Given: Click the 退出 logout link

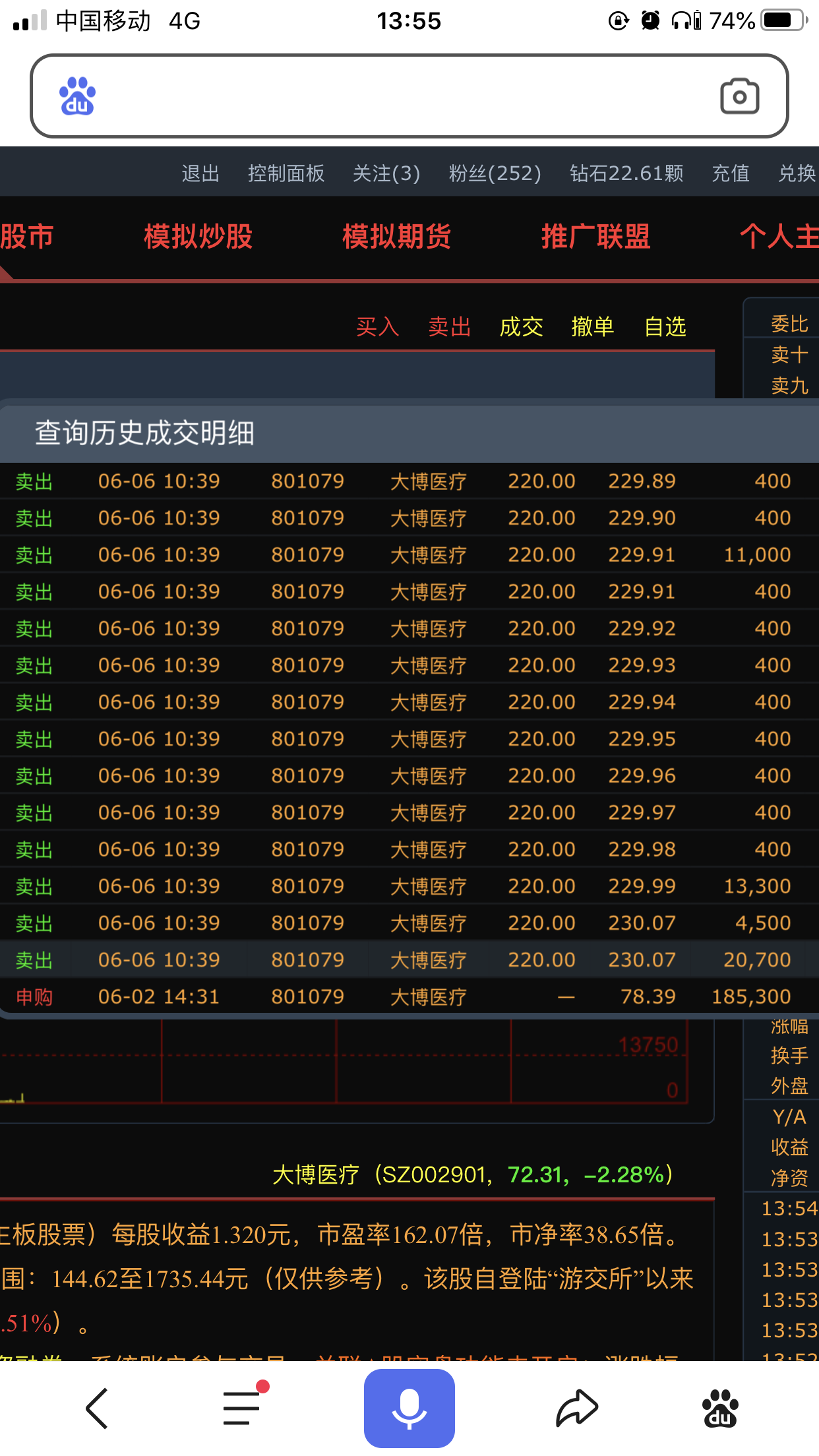Looking at the screenshot, I should click(200, 173).
